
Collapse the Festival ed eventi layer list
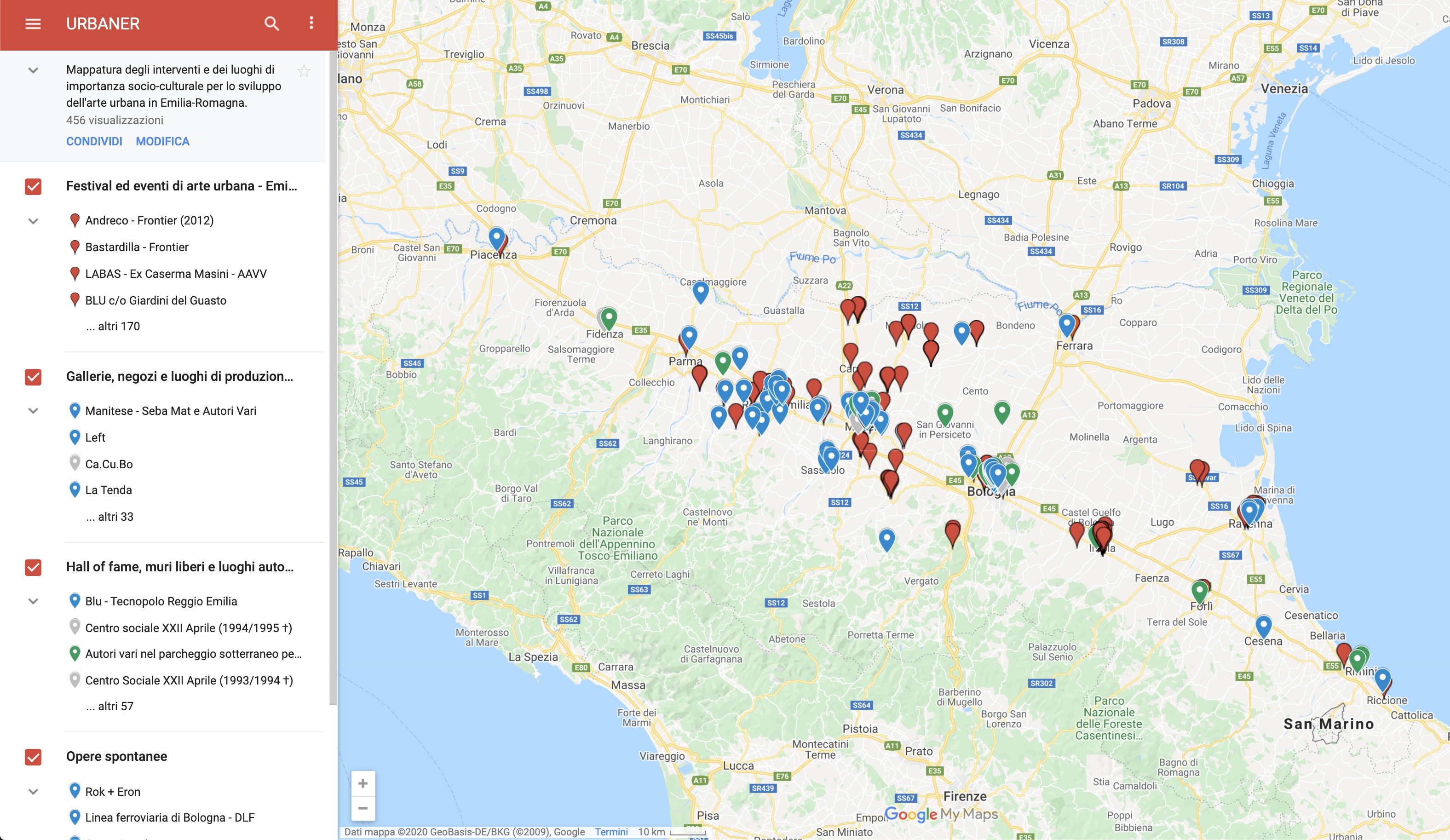33,221
